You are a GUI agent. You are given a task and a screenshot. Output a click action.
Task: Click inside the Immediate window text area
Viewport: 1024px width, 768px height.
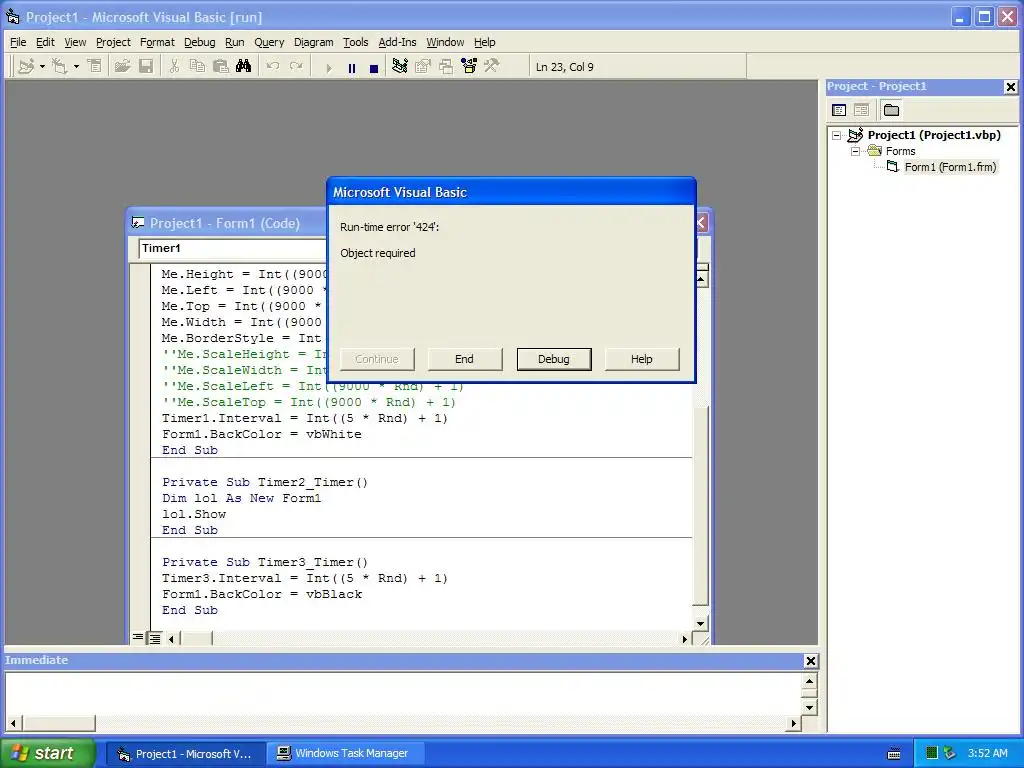pyautogui.click(x=403, y=694)
